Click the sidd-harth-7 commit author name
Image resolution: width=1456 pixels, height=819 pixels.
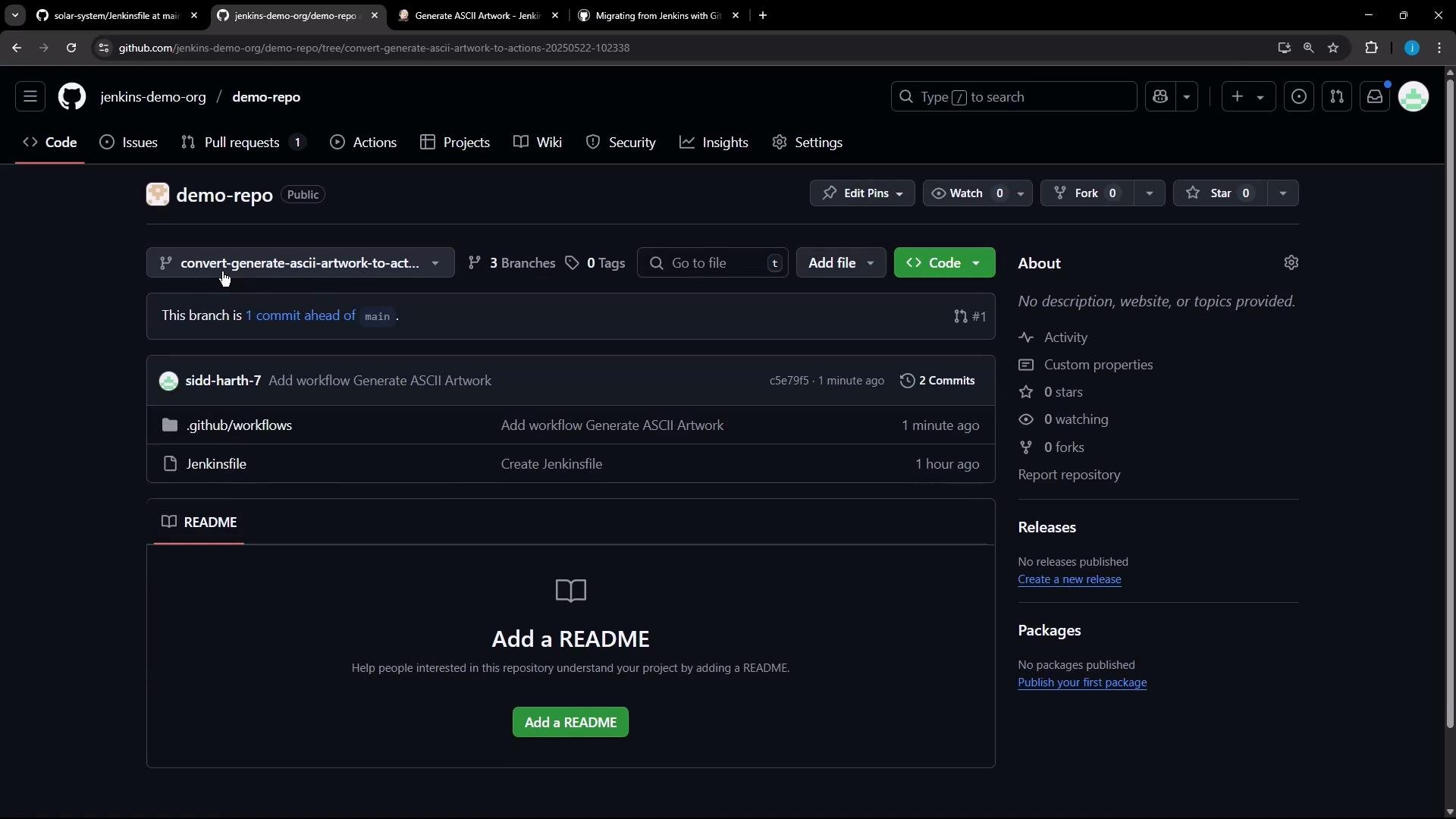223,381
